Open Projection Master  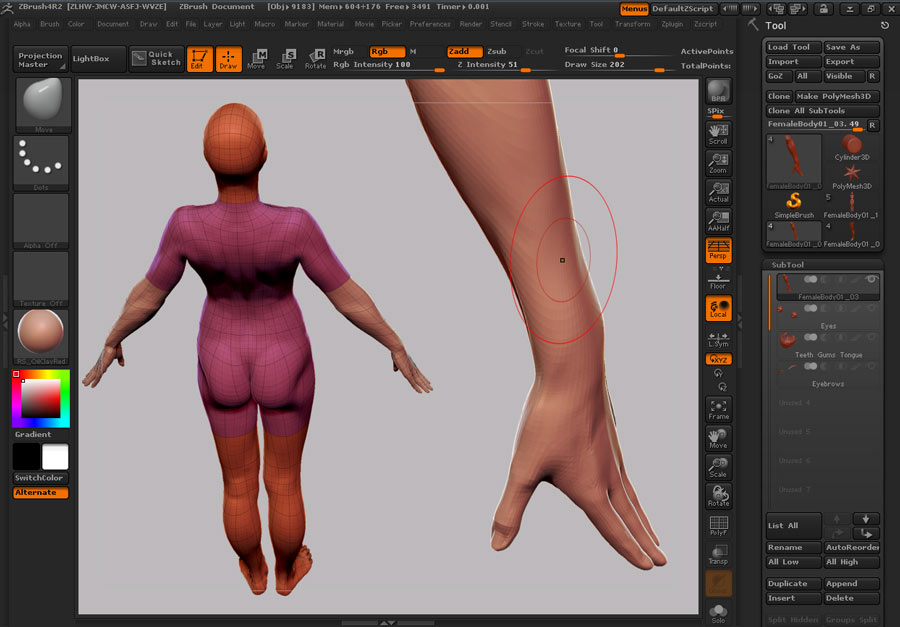coord(40,59)
